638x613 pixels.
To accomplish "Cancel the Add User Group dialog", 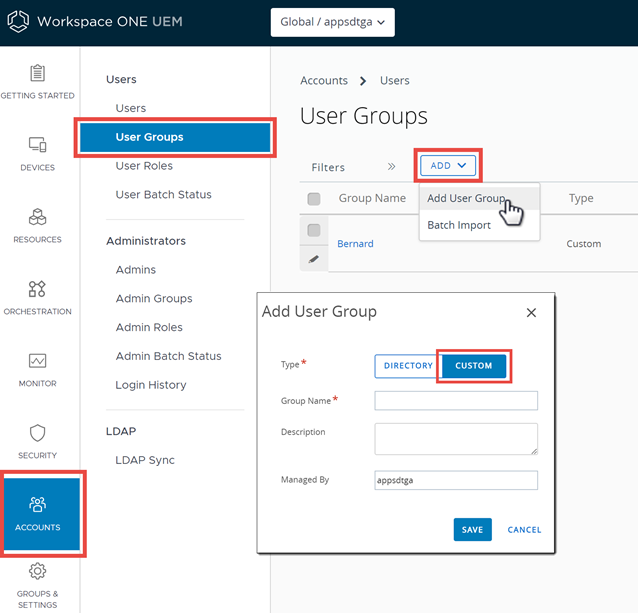I will [x=524, y=530].
